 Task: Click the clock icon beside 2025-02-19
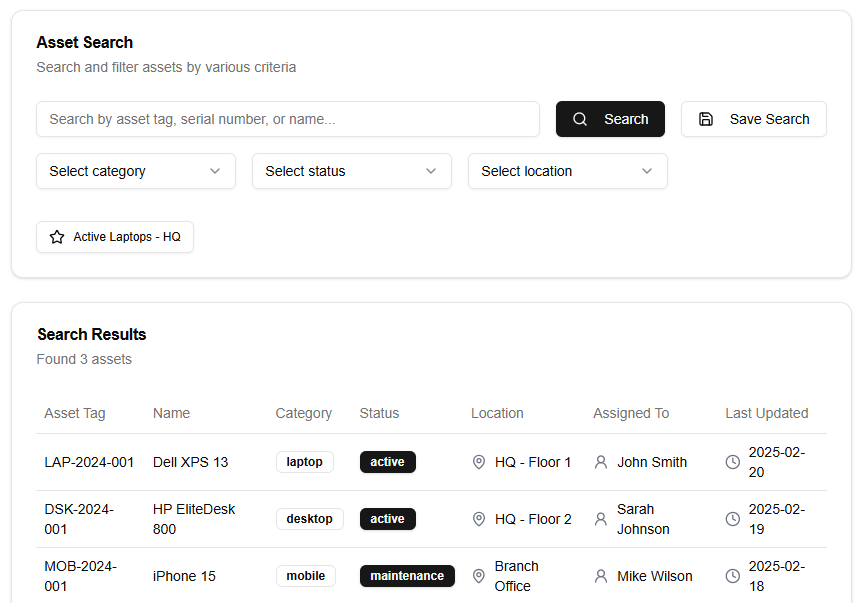(733, 519)
